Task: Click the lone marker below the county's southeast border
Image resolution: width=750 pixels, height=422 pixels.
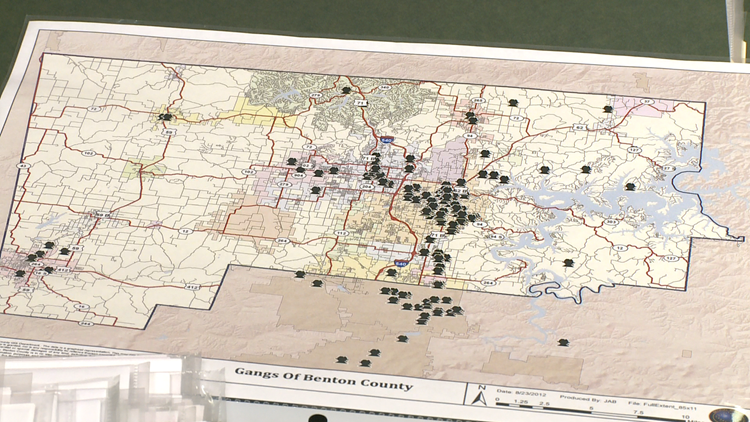Action: click(x=563, y=343)
